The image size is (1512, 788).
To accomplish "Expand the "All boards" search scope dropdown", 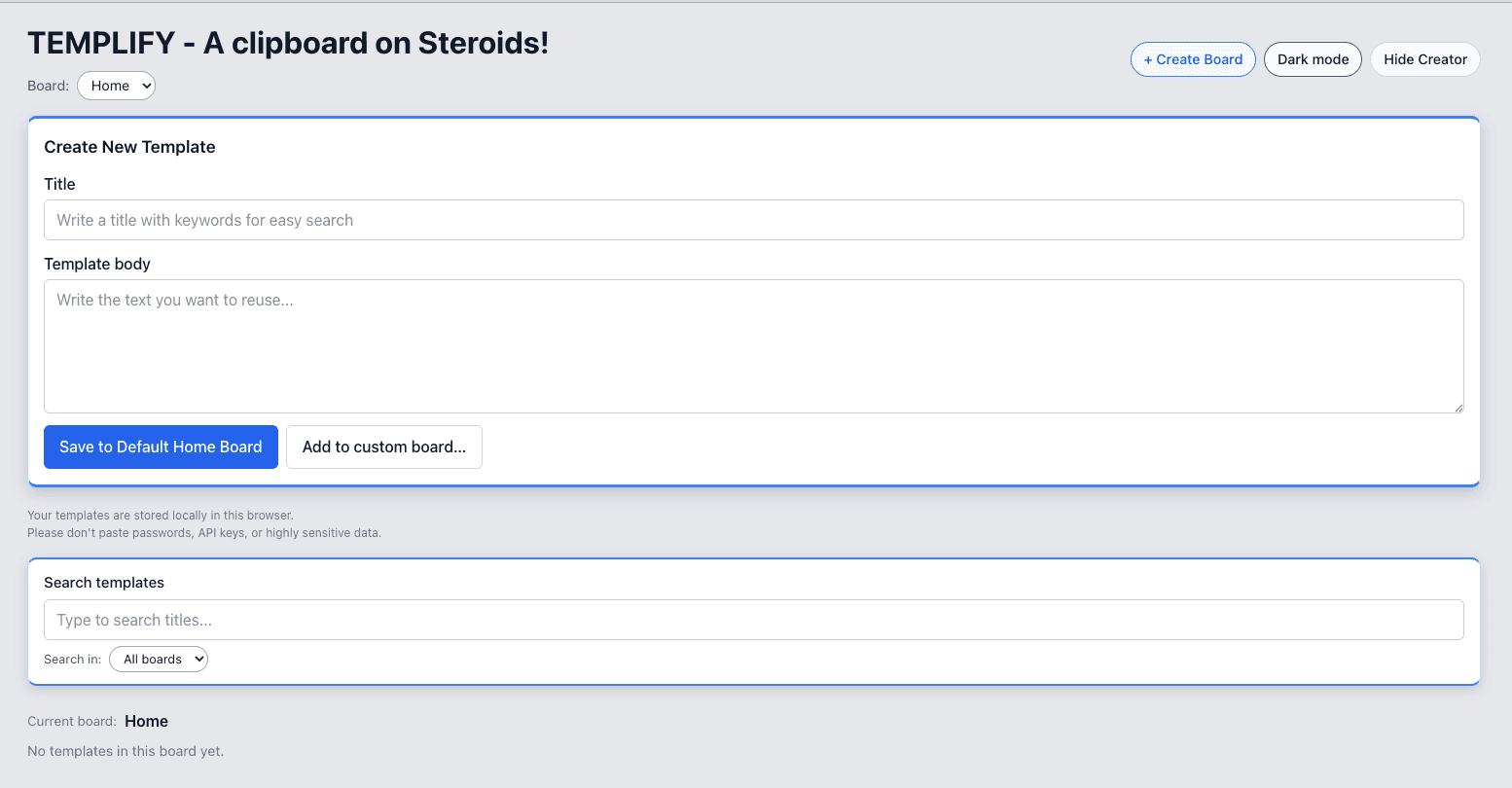I will click(x=159, y=659).
